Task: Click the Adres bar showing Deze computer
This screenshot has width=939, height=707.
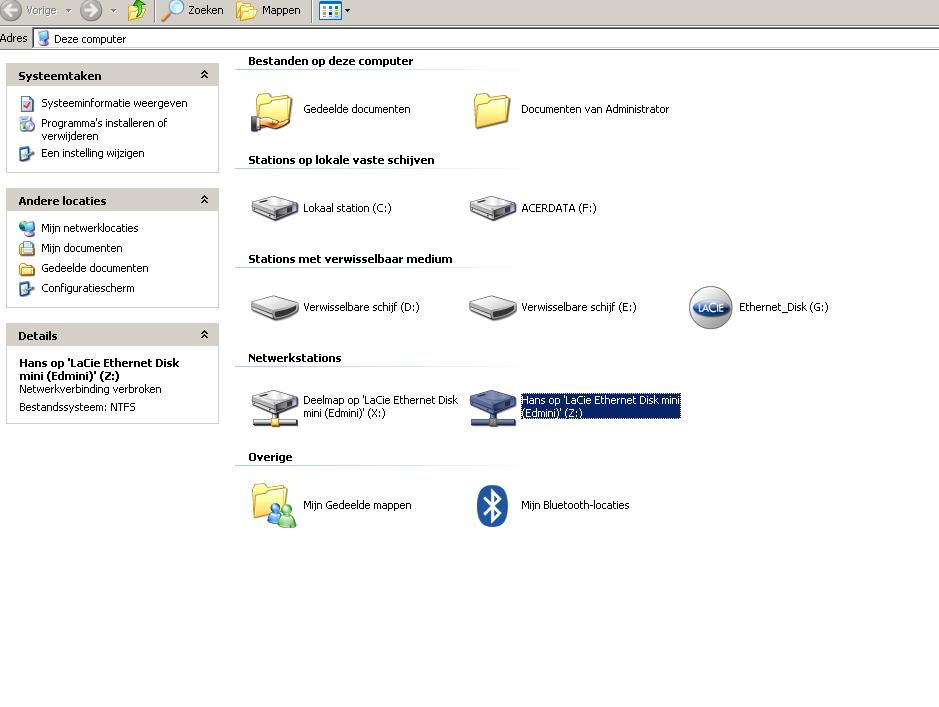Action: pos(486,39)
